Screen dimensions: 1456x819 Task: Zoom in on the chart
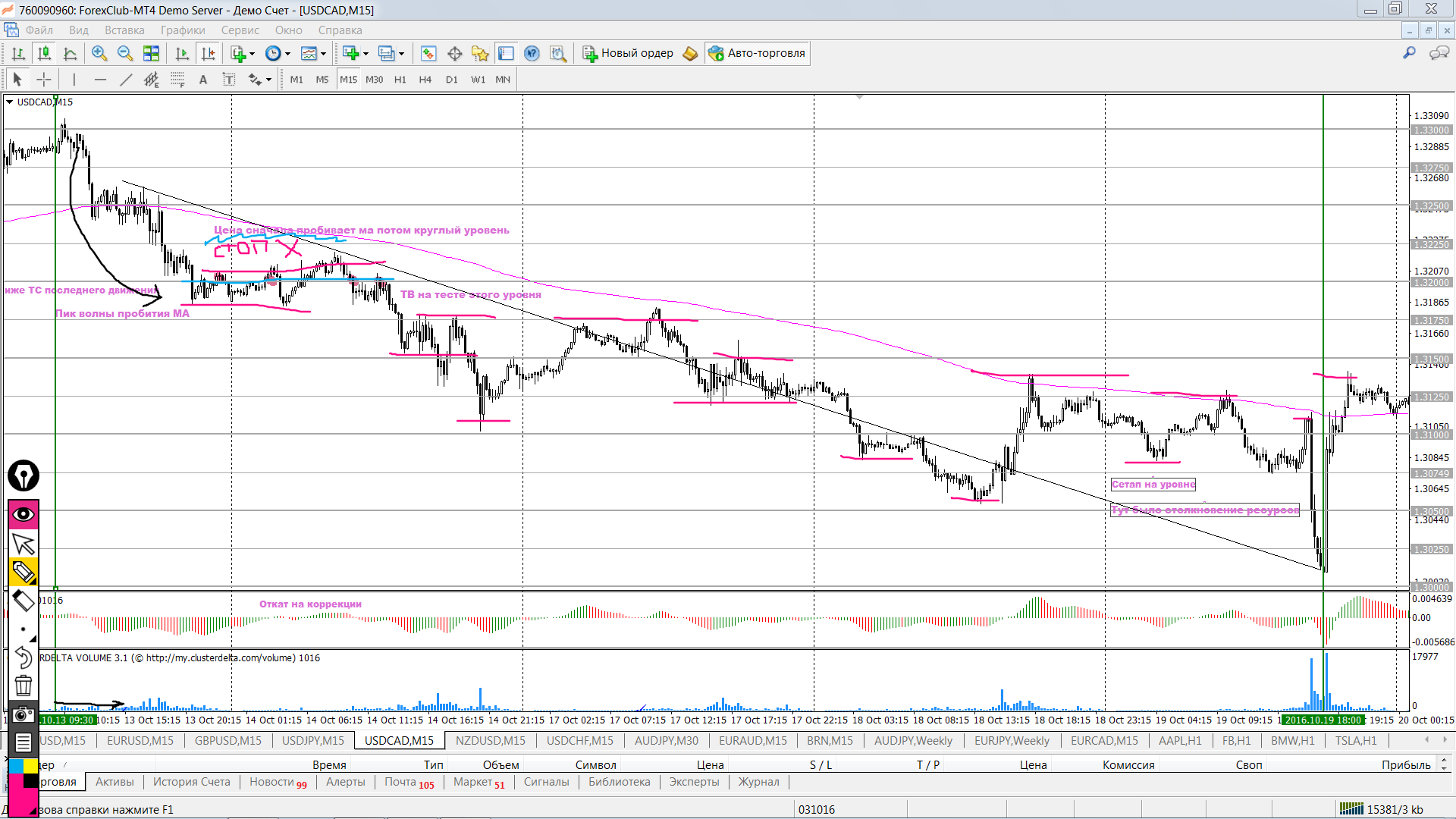[99, 53]
